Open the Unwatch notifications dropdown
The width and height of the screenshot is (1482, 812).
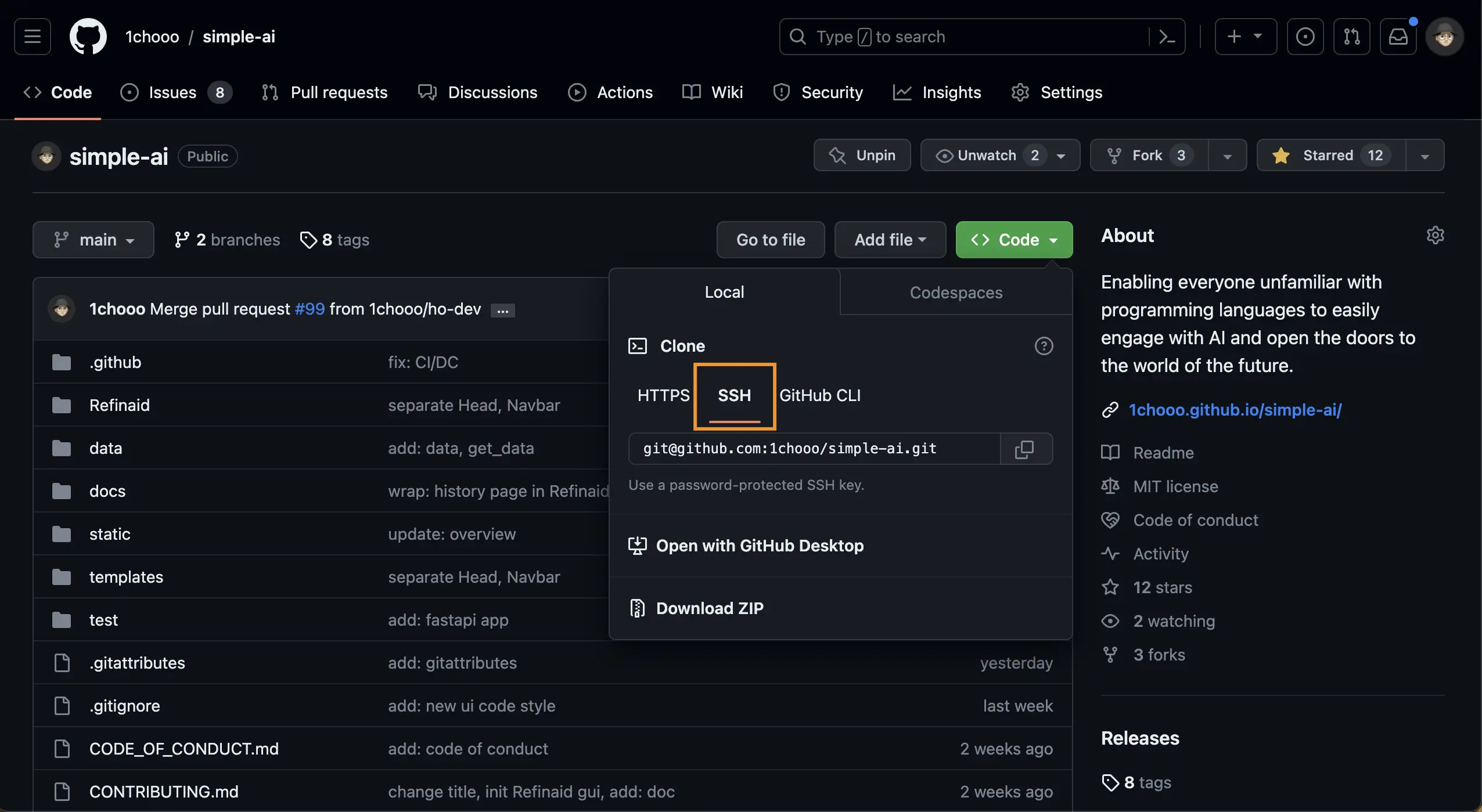pyautogui.click(x=1000, y=155)
